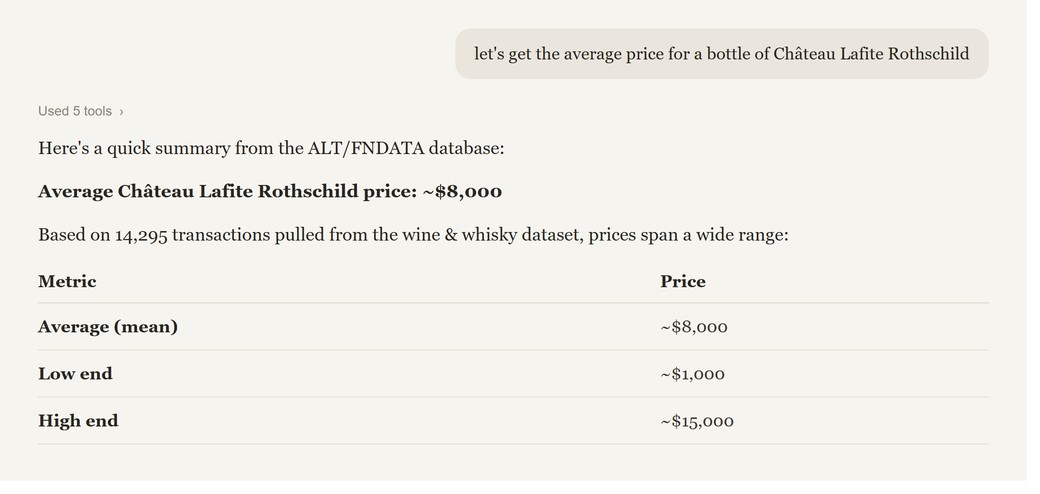Click the chevron next to Used 5 tools
This screenshot has width=1040, height=494.
(x=121, y=112)
